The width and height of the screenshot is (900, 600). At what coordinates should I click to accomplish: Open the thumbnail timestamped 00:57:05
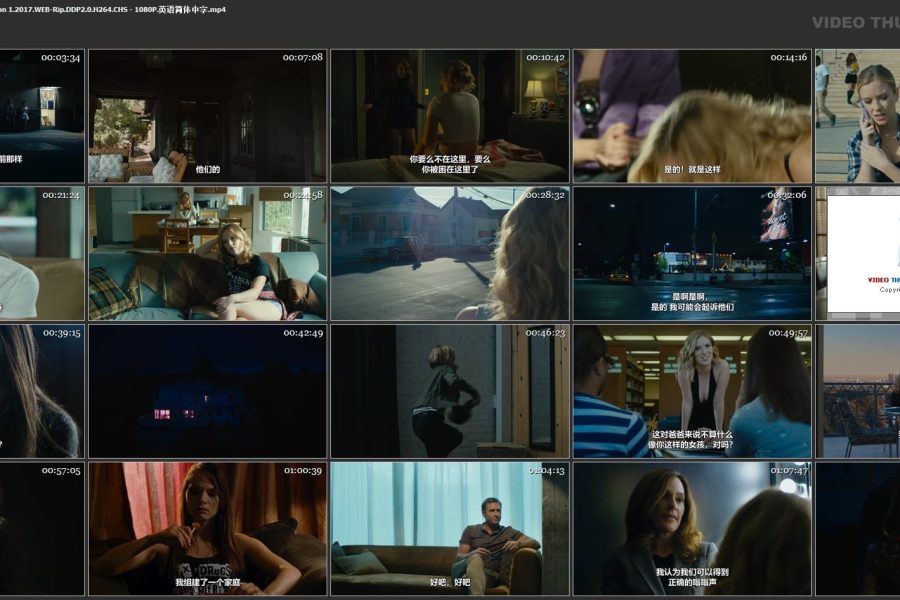click(x=42, y=528)
